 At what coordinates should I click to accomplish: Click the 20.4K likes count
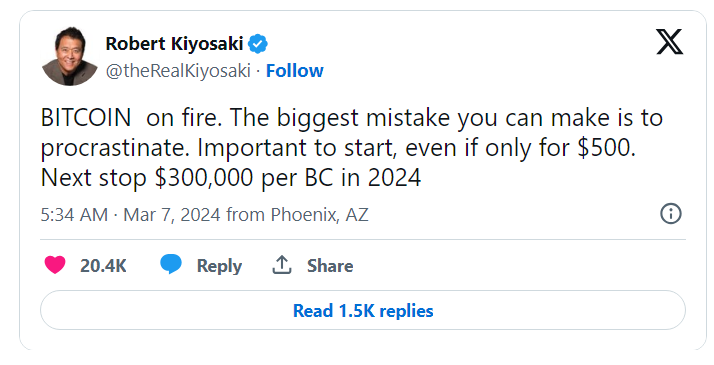103,266
